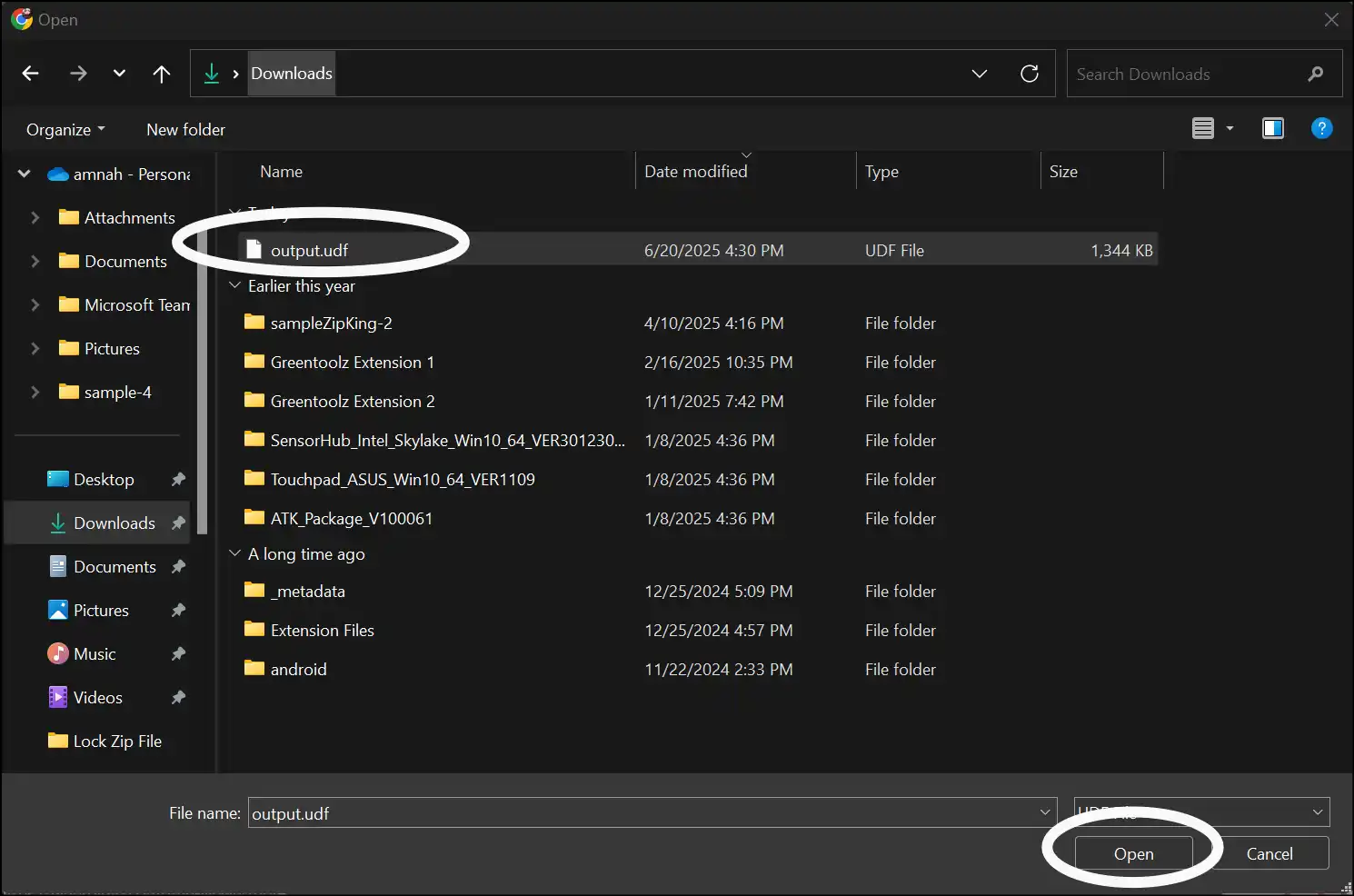
Task: Click the search magnifier icon
Action: [x=1316, y=74]
